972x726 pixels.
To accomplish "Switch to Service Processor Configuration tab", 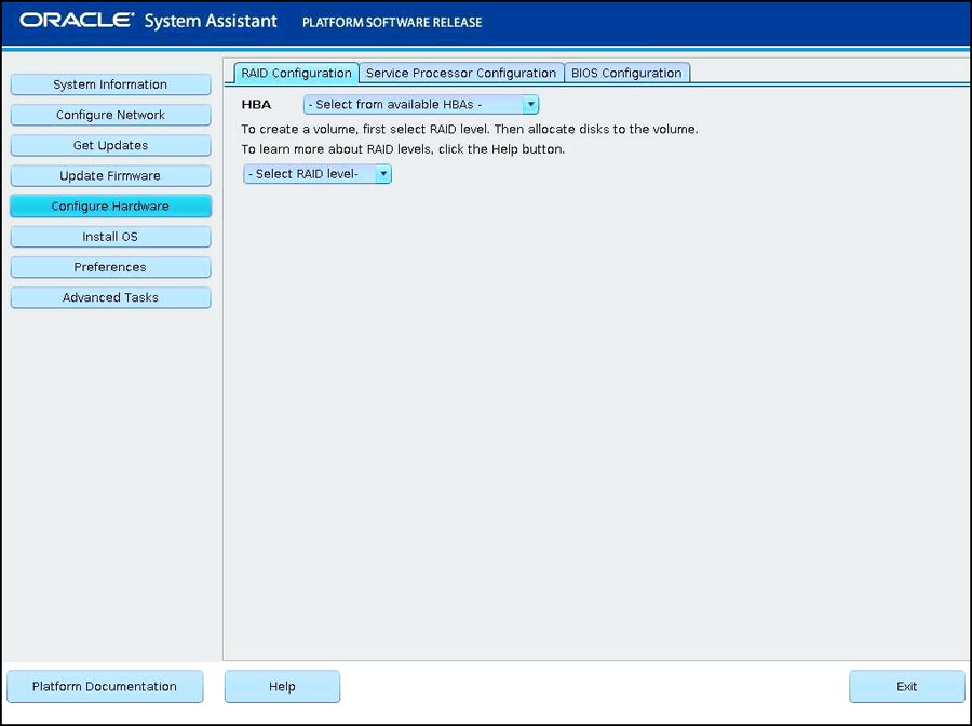I will pos(461,73).
